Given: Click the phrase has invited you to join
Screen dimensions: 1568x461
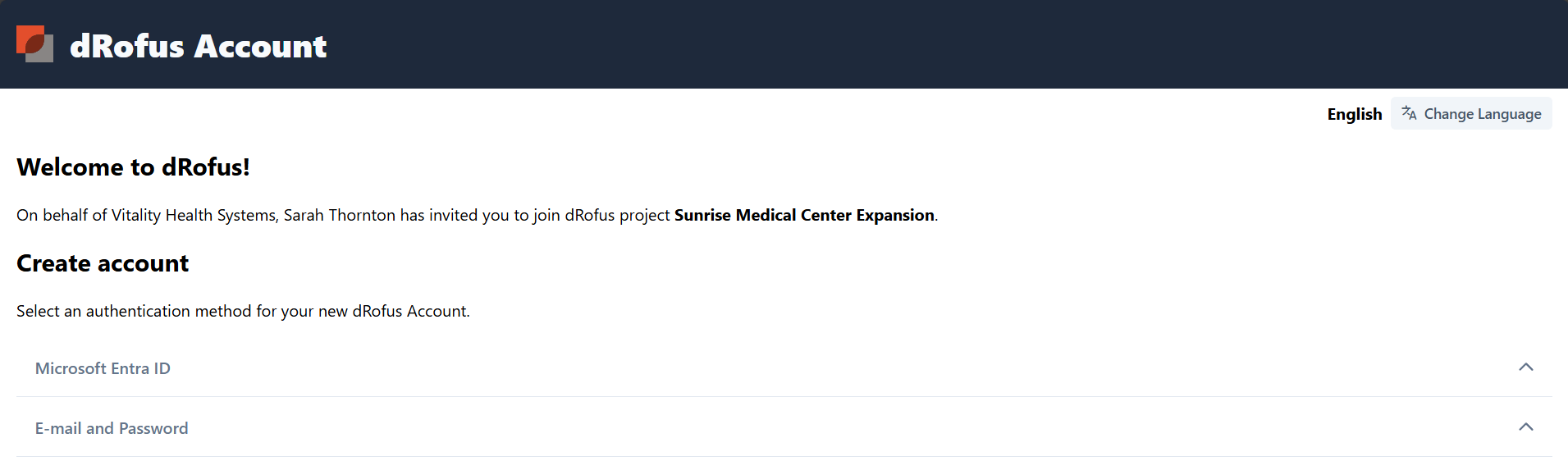Looking at the screenshot, I should coord(480,215).
